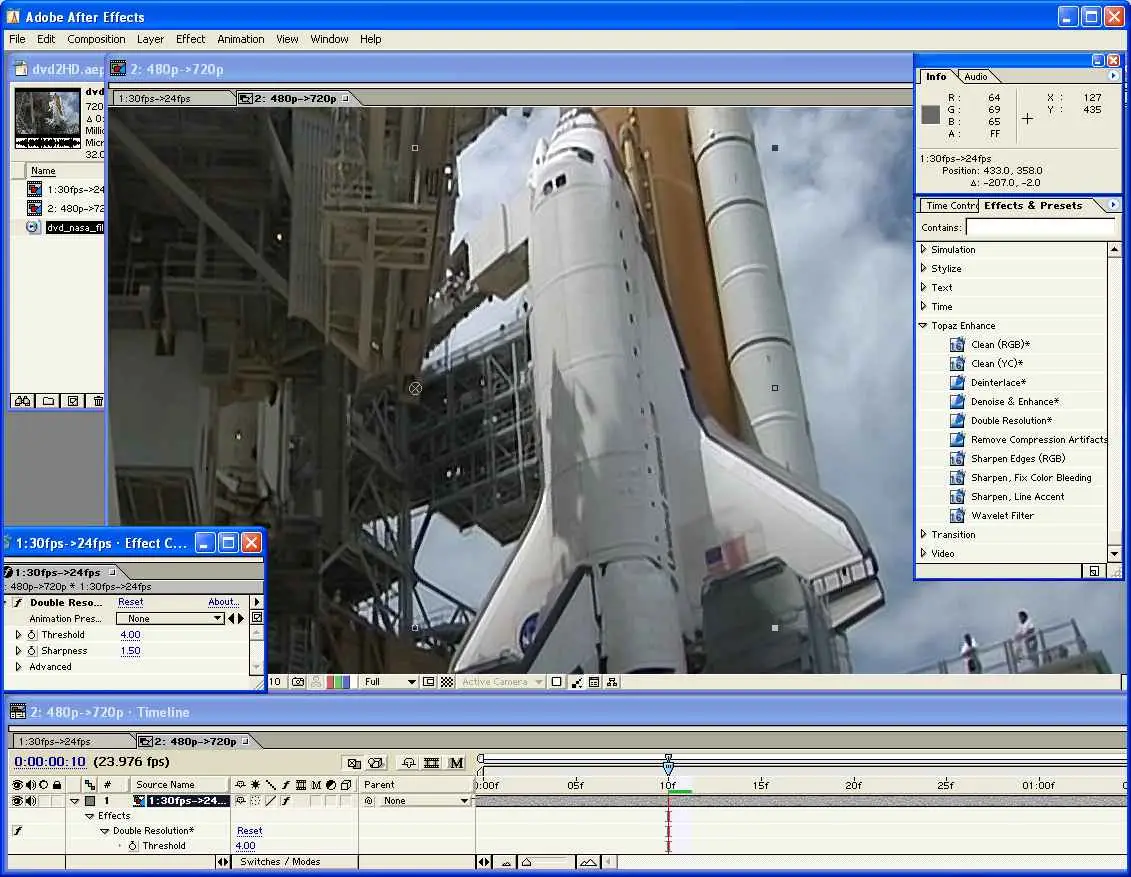
Task: Create new folder in Project panel
Action: pyautogui.click(x=48, y=401)
